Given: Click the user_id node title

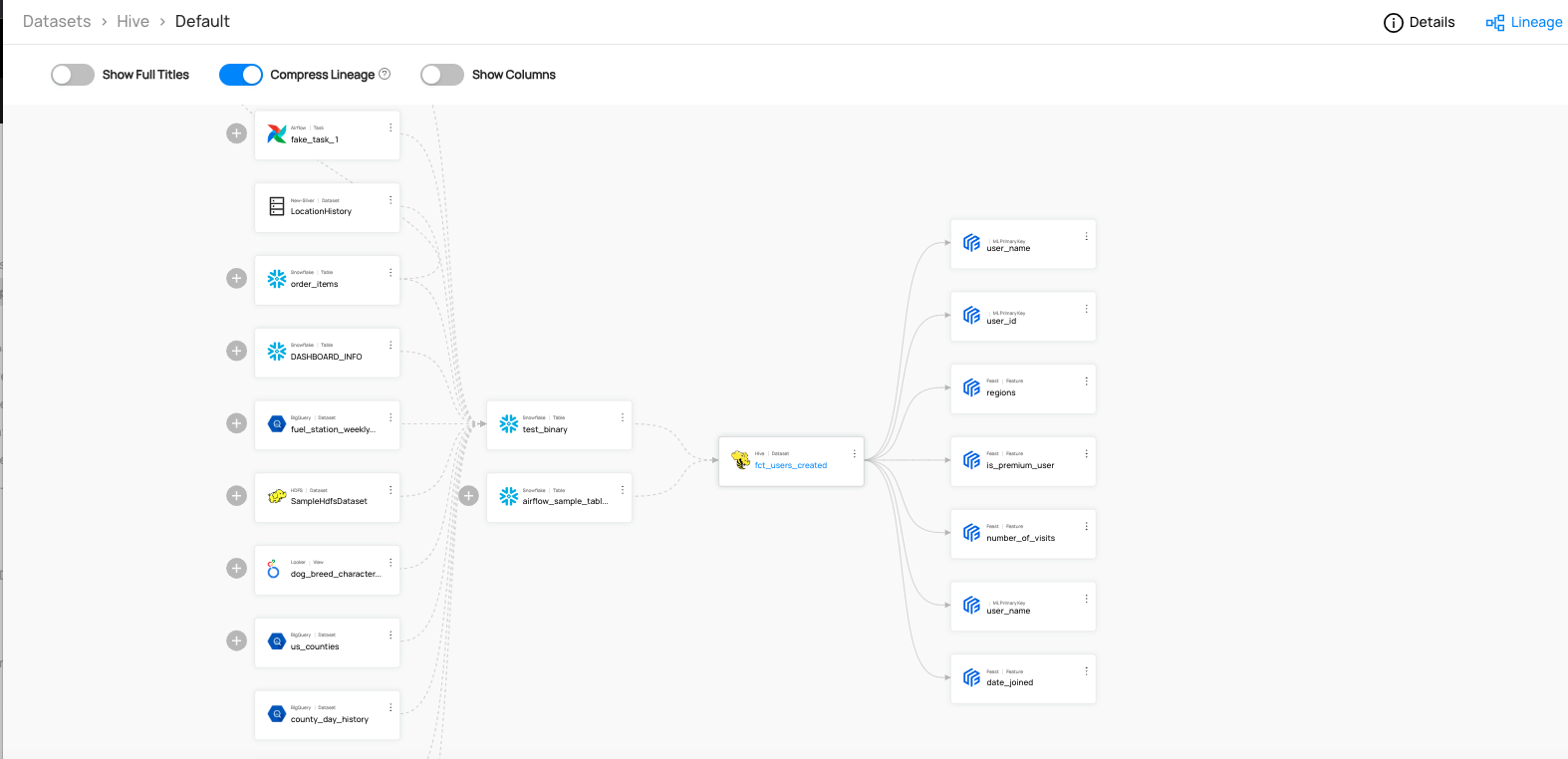Looking at the screenshot, I should [1001, 321].
